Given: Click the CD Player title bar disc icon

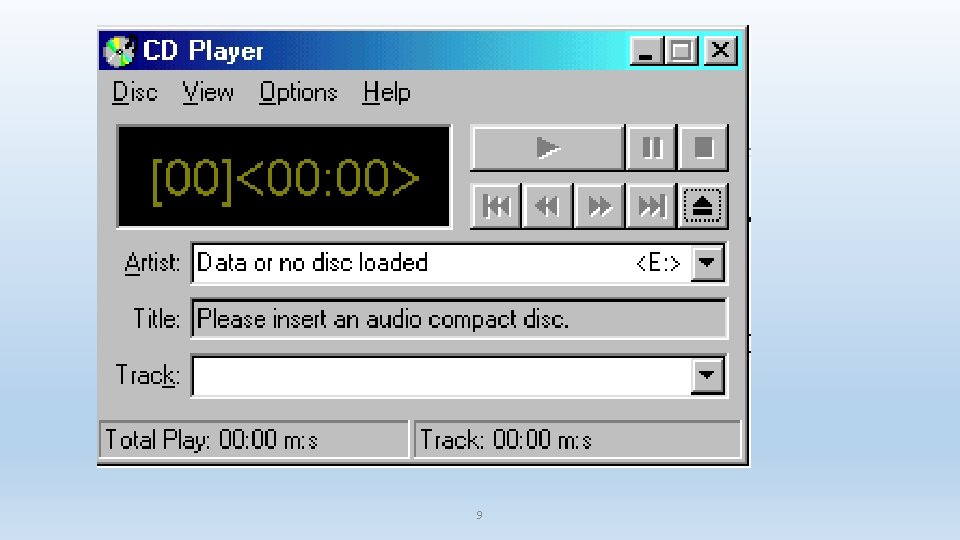Looking at the screenshot, I should [119, 51].
